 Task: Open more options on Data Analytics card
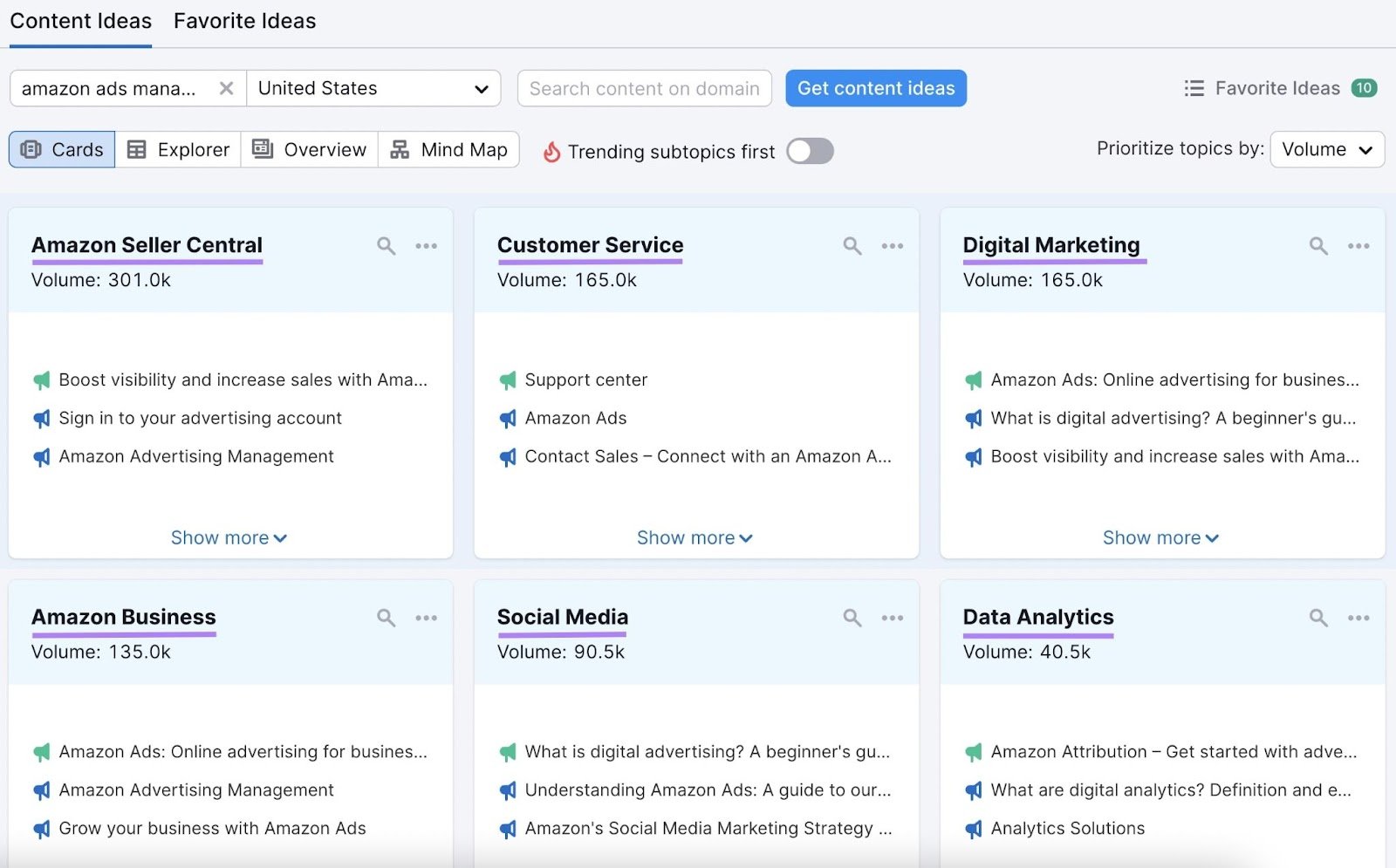[1358, 618]
